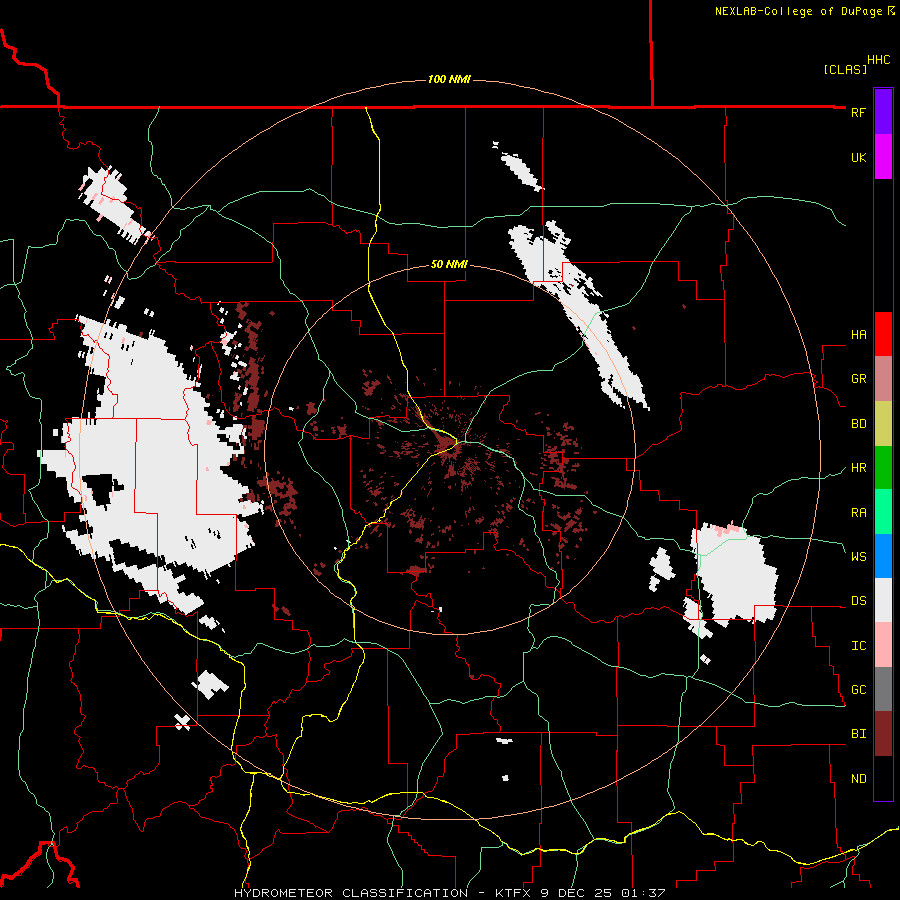
Task: Click the DS white legend swatch
Action: tap(883, 600)
